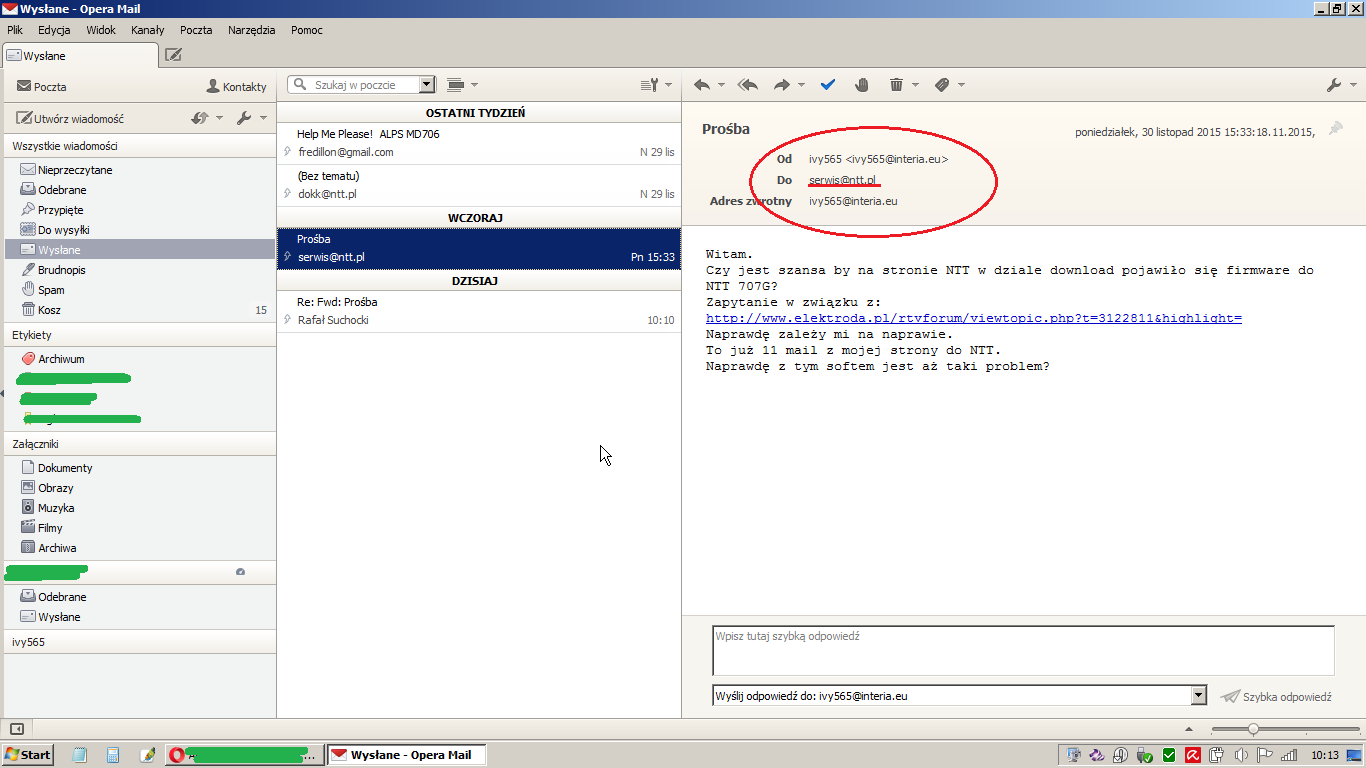Screen dimensions: 1366x768
Task: Select the Help Me Please ALPS MD706 message
Action: [479, 143]
